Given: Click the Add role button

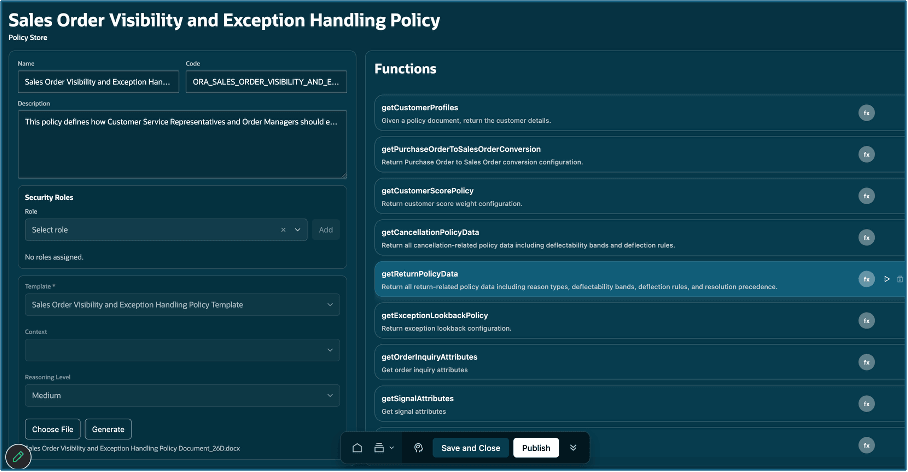Looking at the screenshot, I should coord(326,230).
